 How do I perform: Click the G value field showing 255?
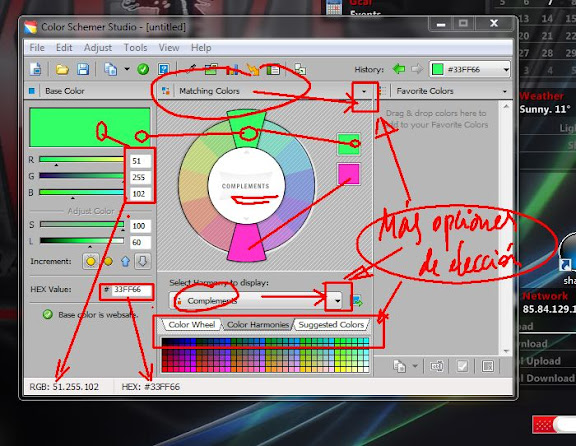pyautogui.click(x=140, y=177)
